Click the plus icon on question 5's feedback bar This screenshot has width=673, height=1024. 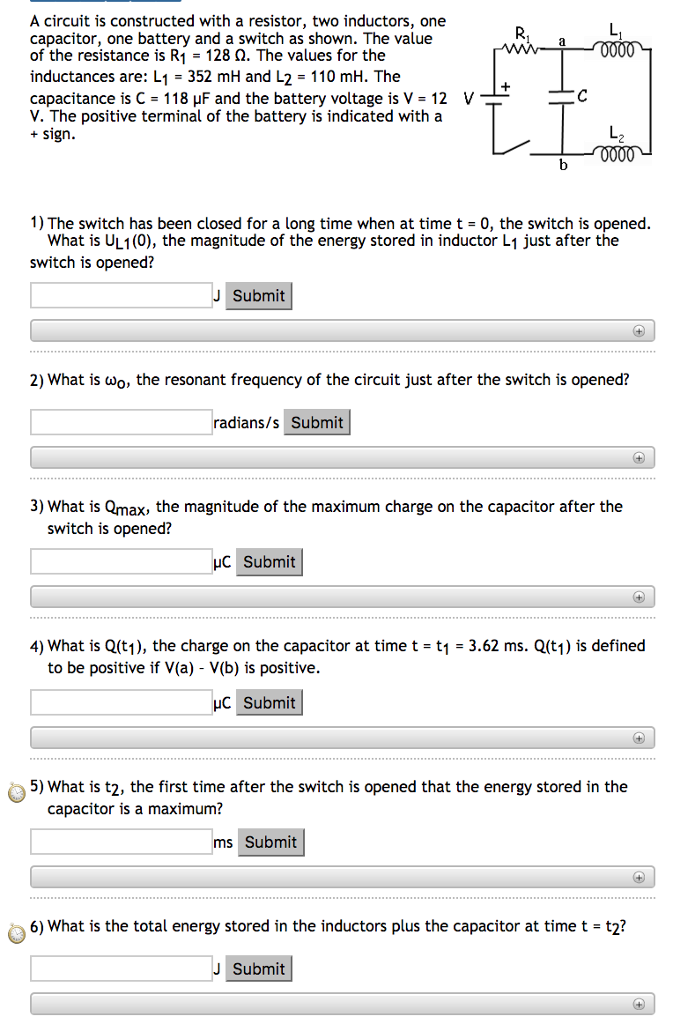[640, 876]
